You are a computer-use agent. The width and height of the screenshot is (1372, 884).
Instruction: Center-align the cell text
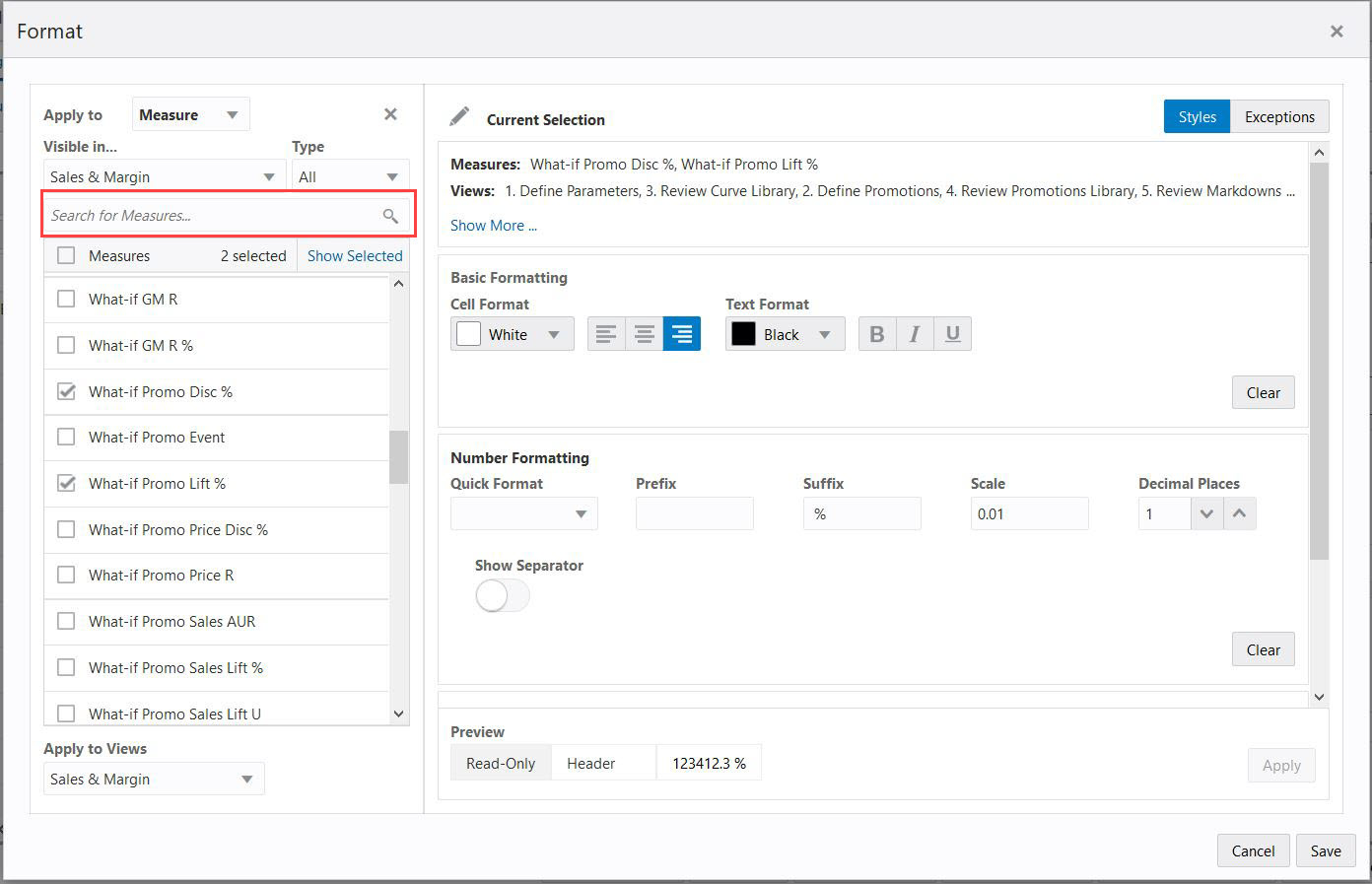[645, 334]
